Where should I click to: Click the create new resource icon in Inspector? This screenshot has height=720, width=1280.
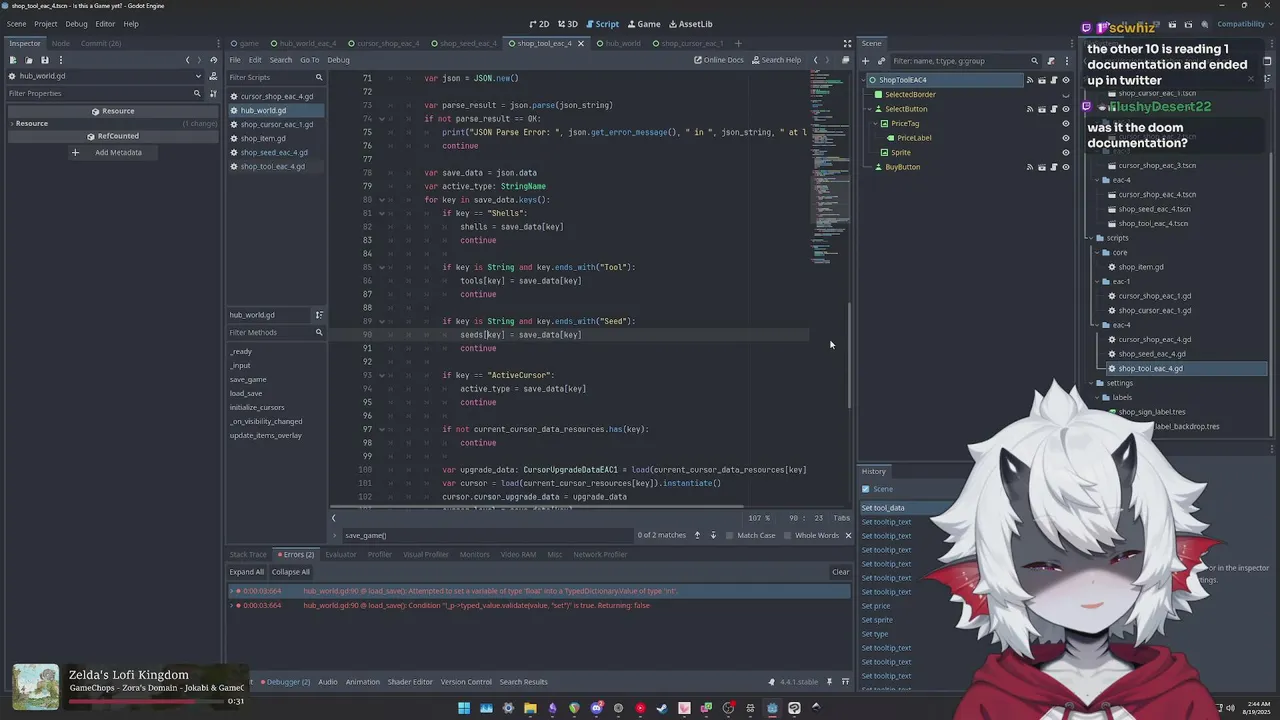pyautogui.click(x=13, y=60)
